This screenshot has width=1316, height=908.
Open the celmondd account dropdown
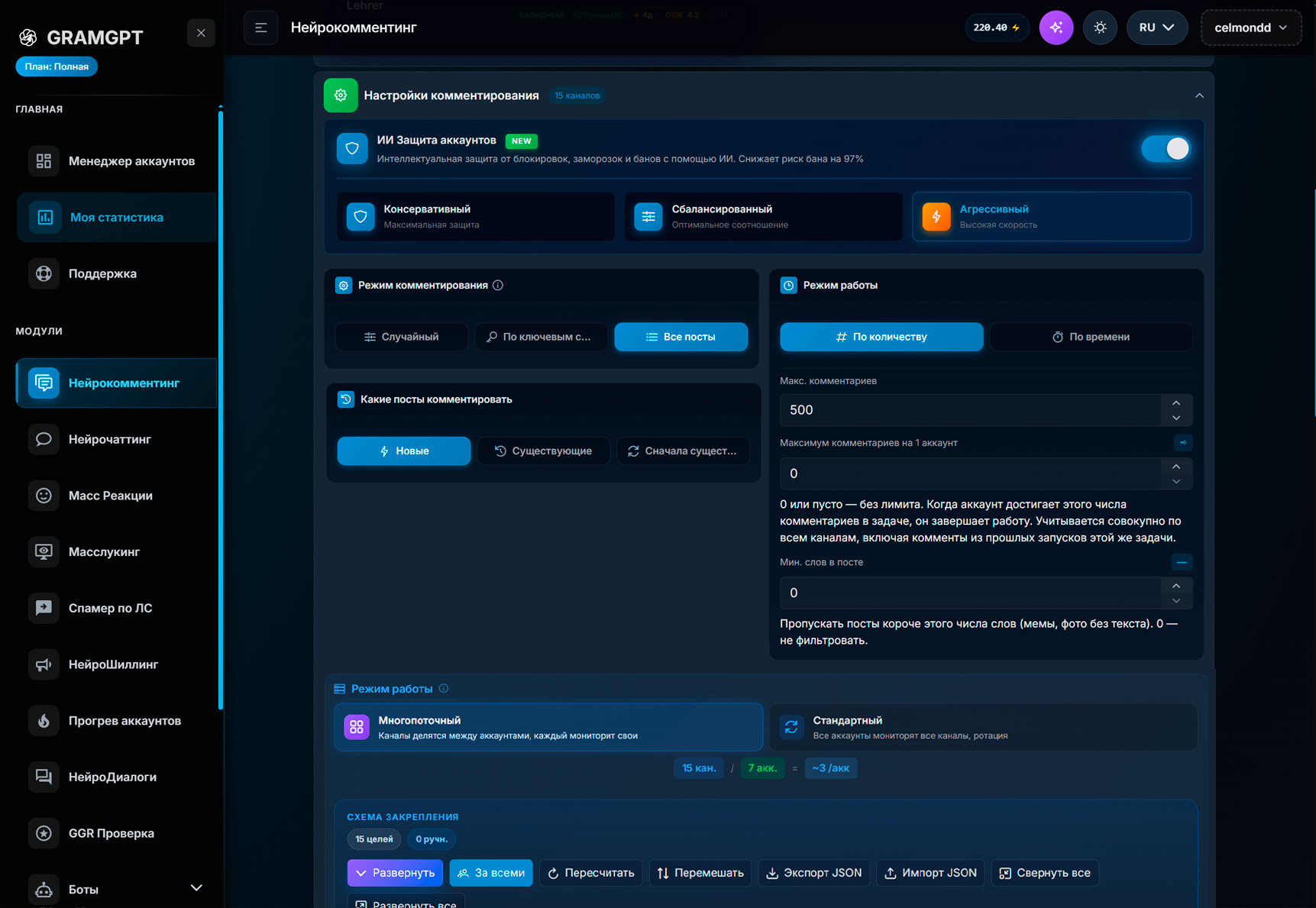point(1251,27)
